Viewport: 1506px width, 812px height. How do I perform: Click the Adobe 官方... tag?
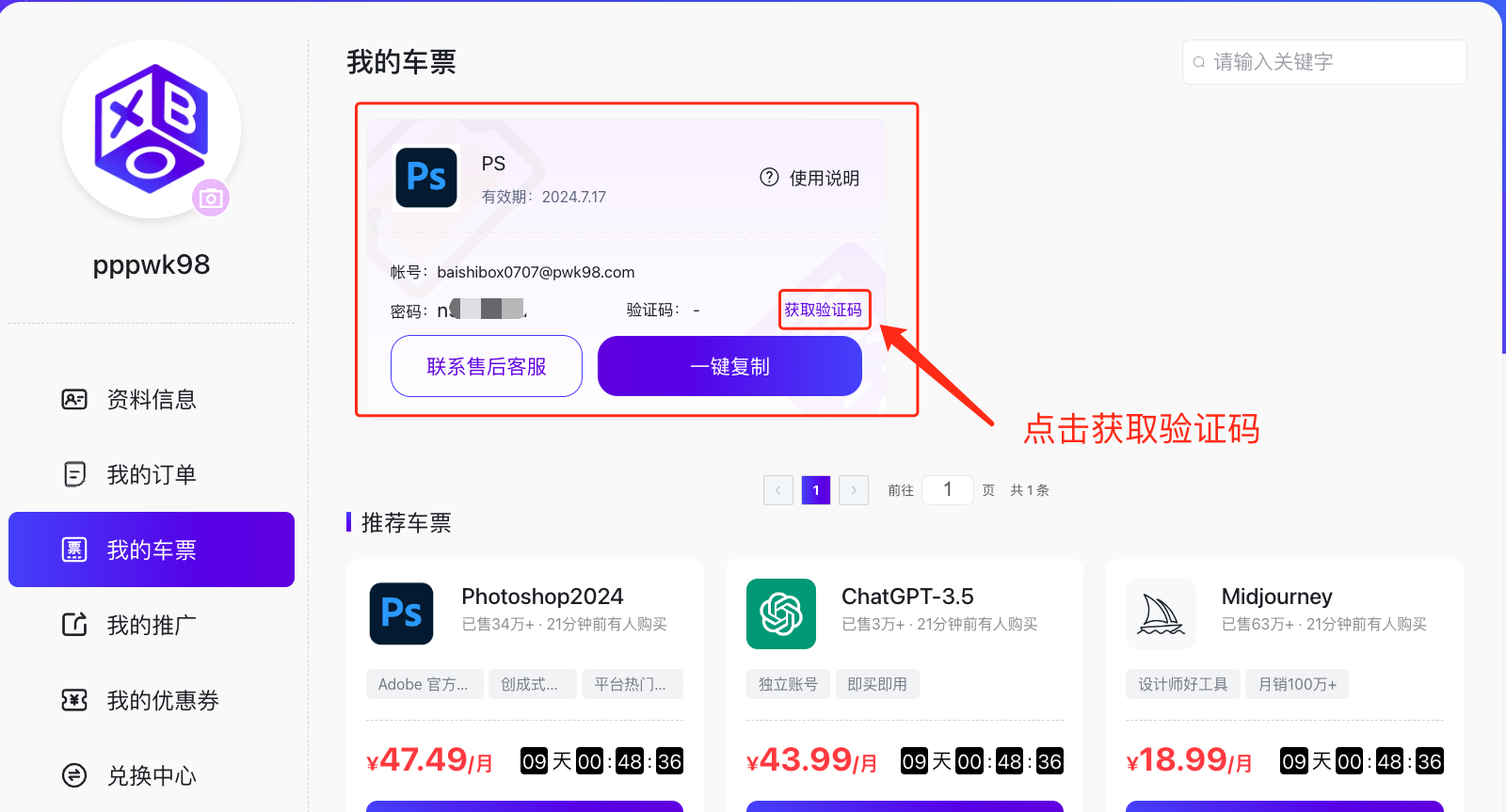(x=424, y=684)
